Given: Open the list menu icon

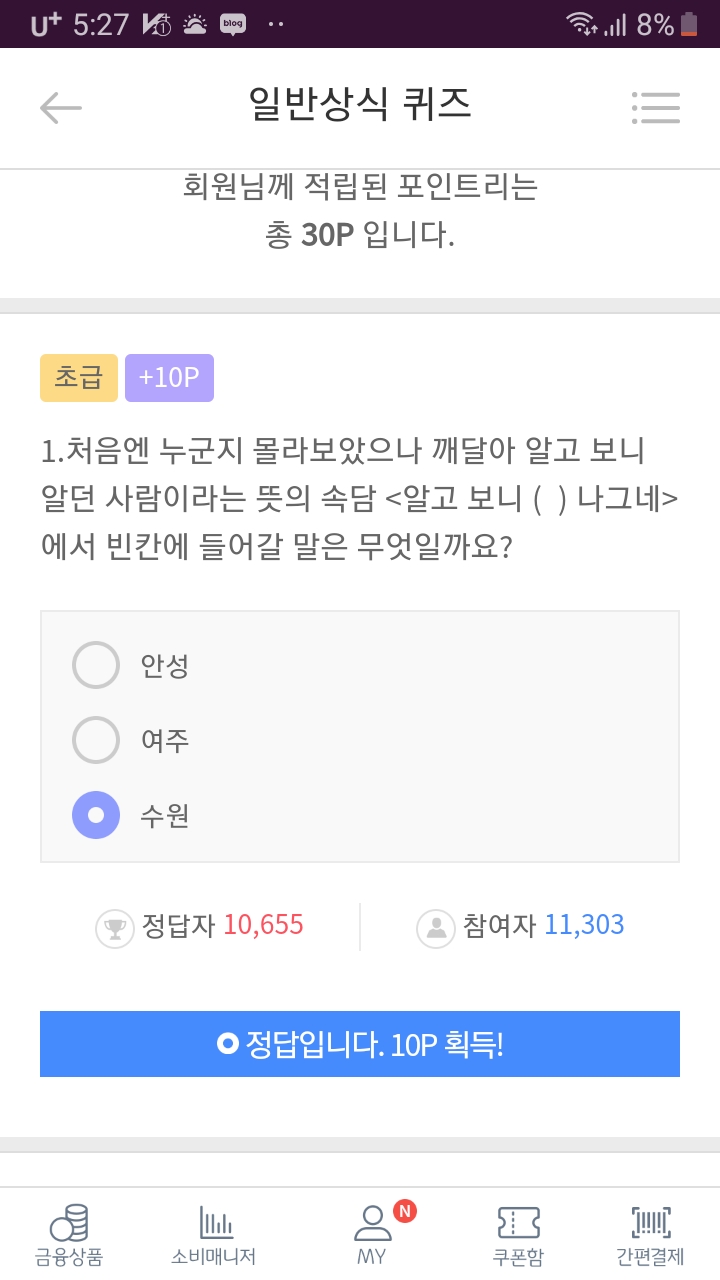Looking at the screenshot, I should [x=656, y=107].
